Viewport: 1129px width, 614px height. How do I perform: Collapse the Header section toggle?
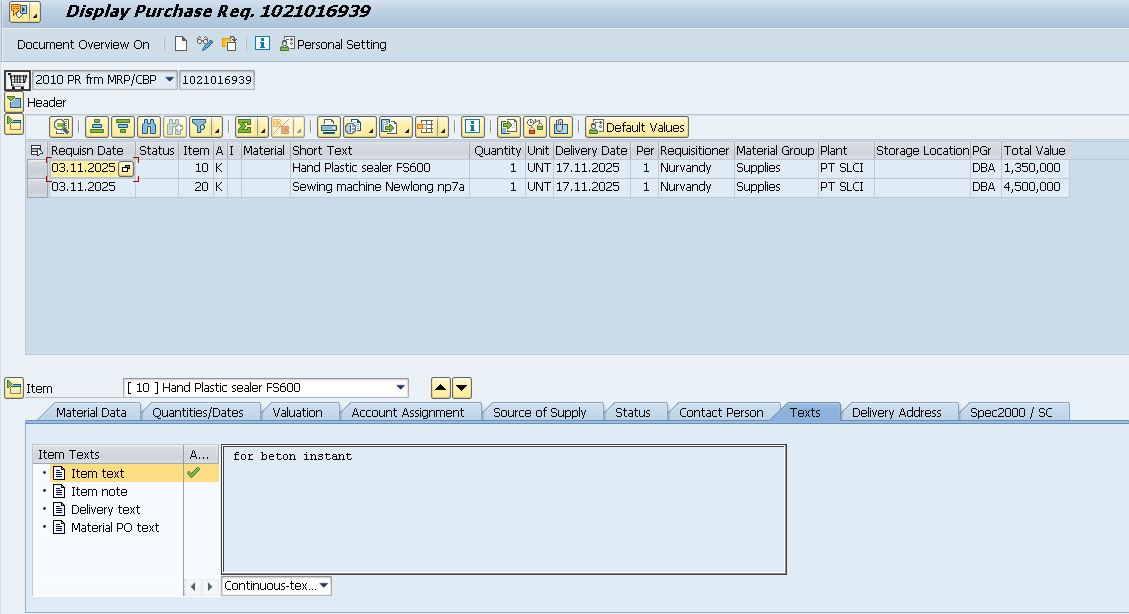click(x=14, y=102)
